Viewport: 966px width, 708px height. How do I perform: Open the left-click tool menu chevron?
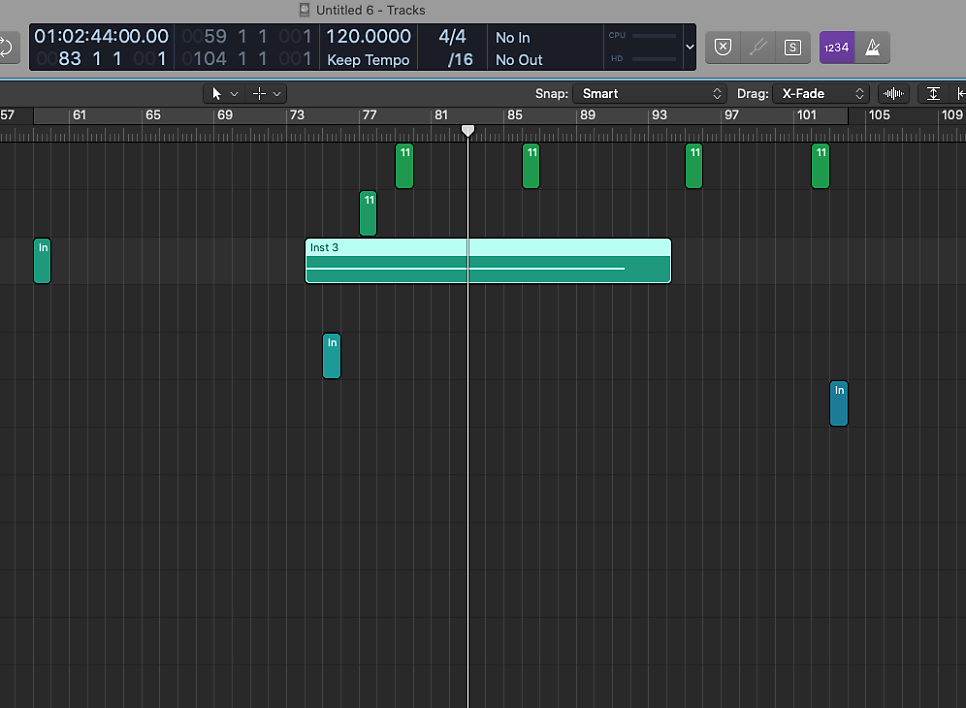point(234,94)
